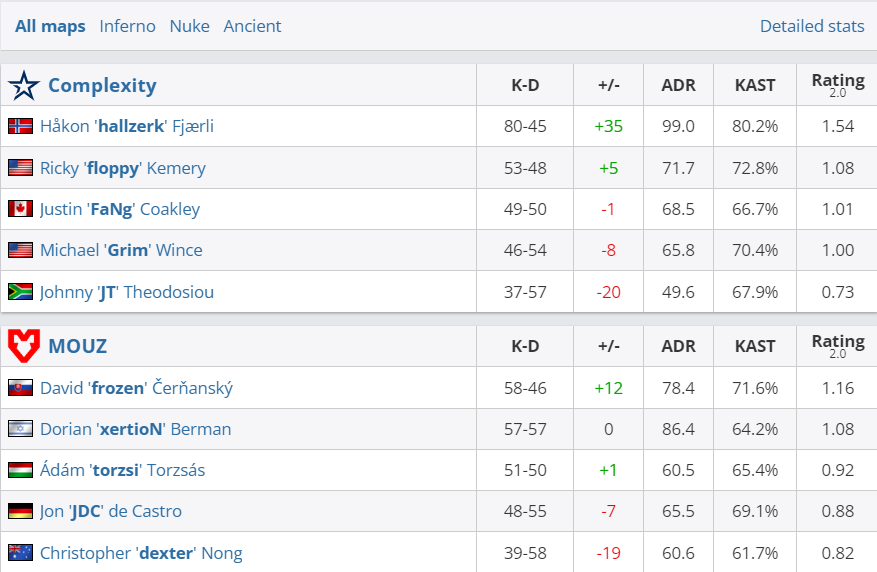Open Håkon 'hallzerk' Fjærli's player profile

(127, 126)
